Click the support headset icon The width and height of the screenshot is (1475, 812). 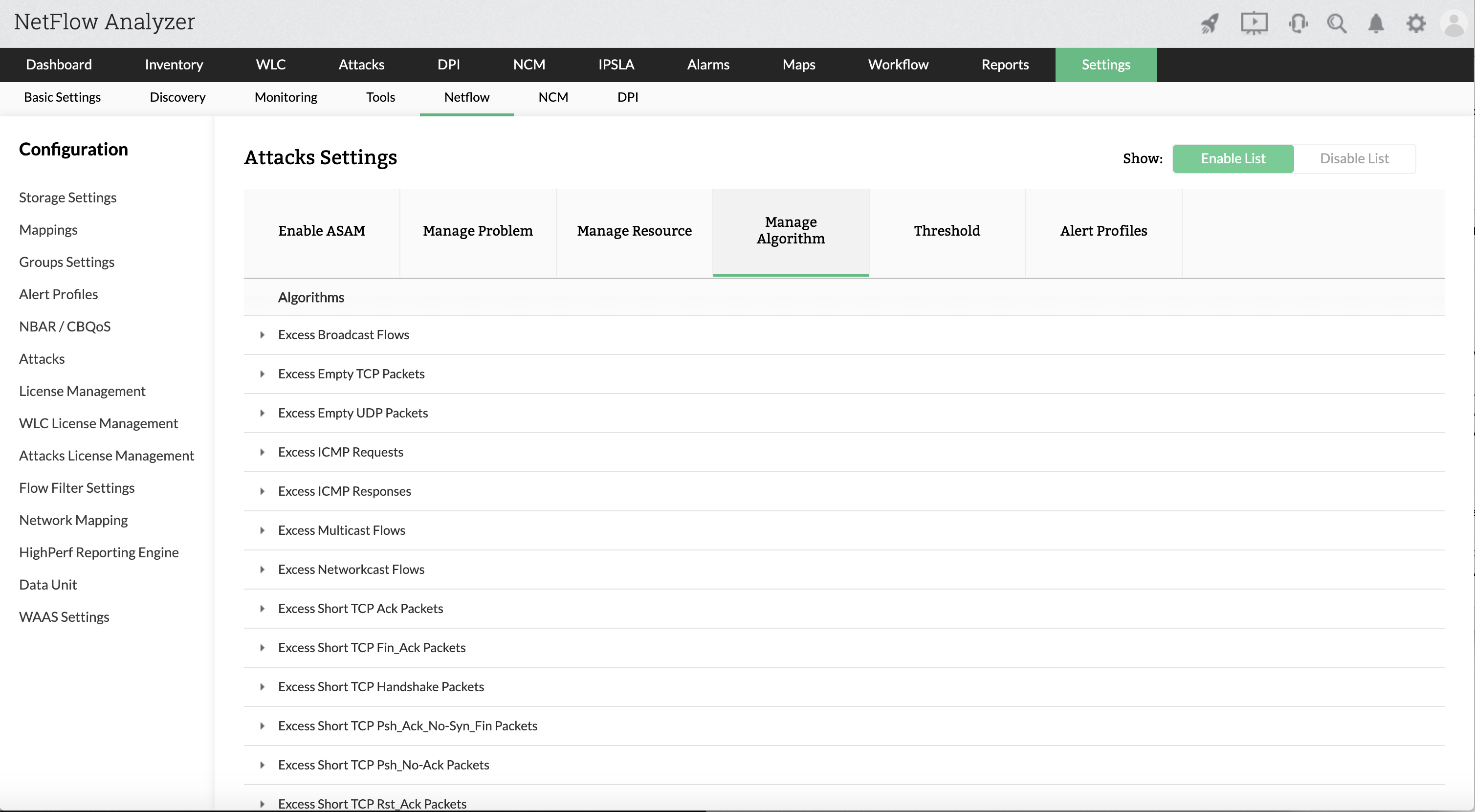click(1298, 24)
